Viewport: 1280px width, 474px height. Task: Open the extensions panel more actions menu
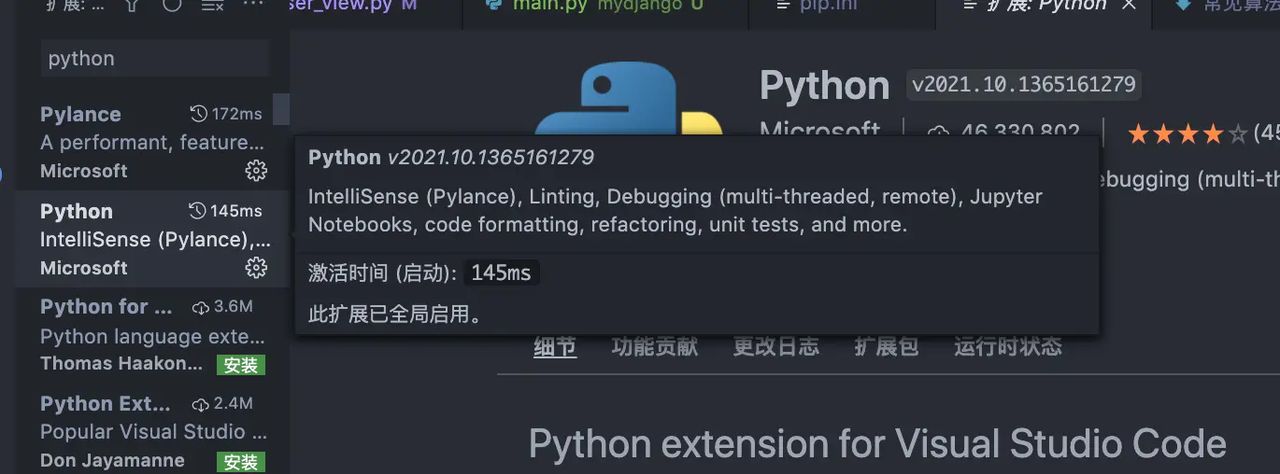click(253, 3)
